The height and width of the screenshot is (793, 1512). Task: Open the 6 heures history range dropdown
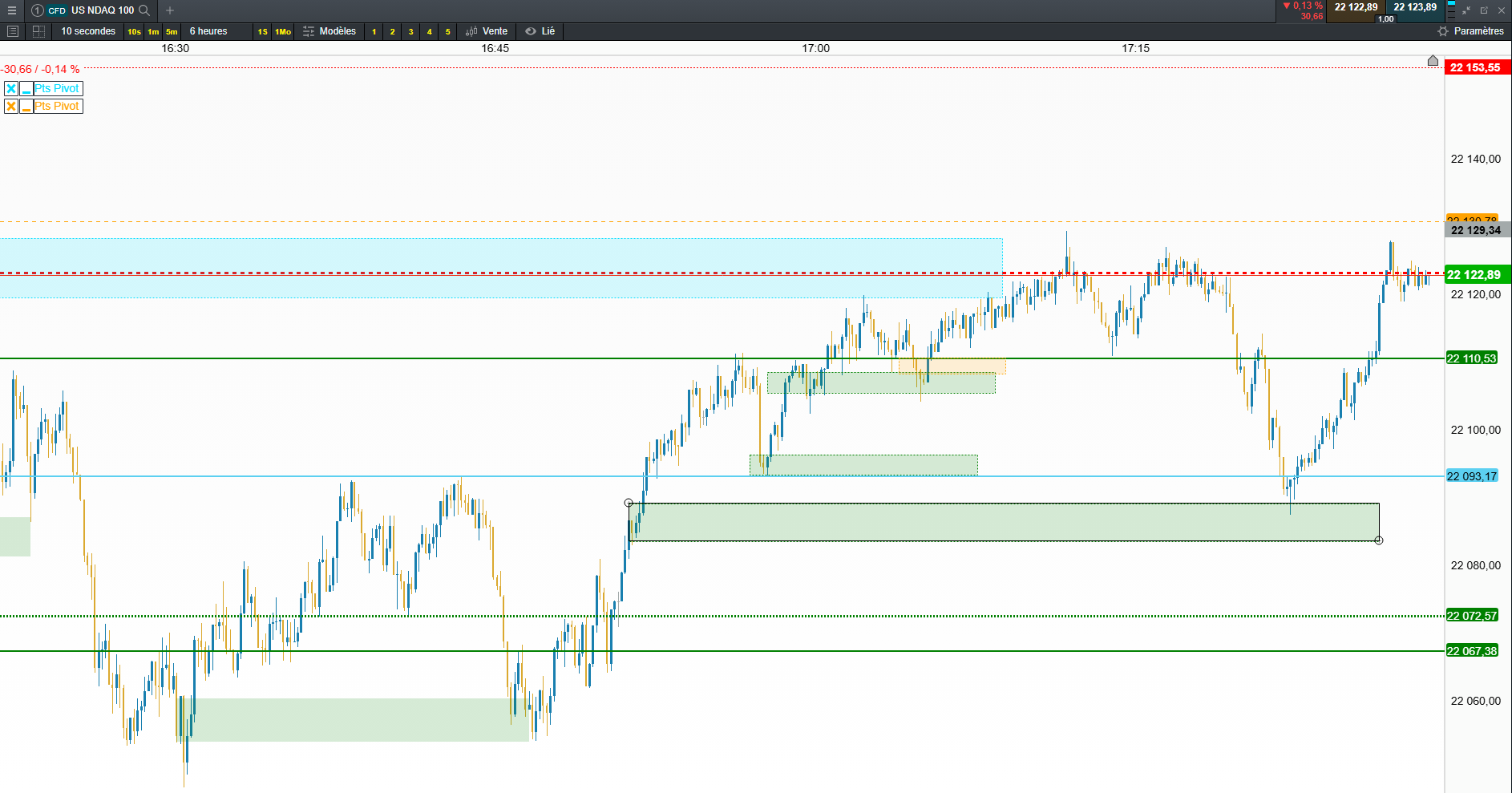tap(208, 31)
